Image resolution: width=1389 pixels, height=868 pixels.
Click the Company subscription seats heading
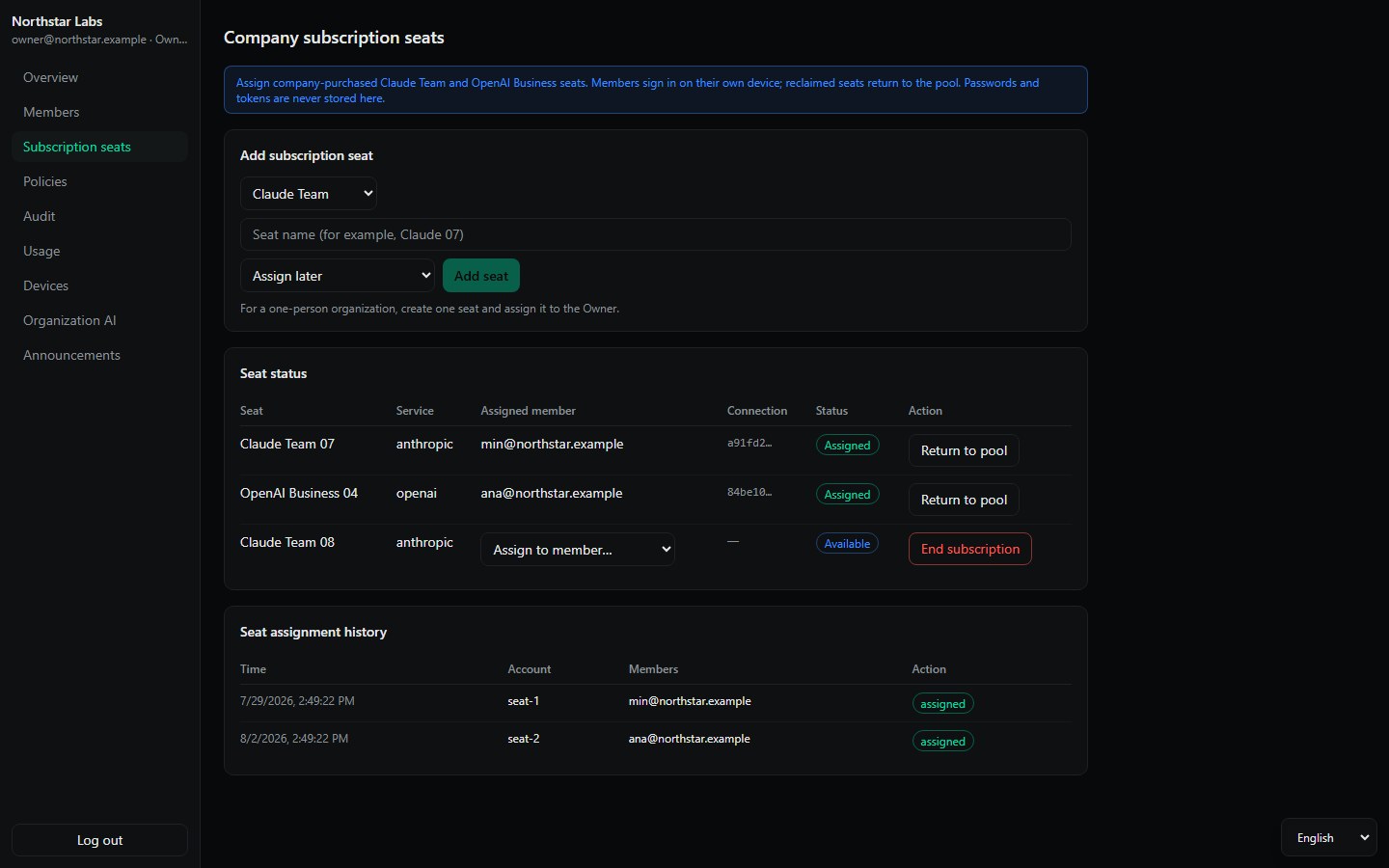click(x=334, y=38)
